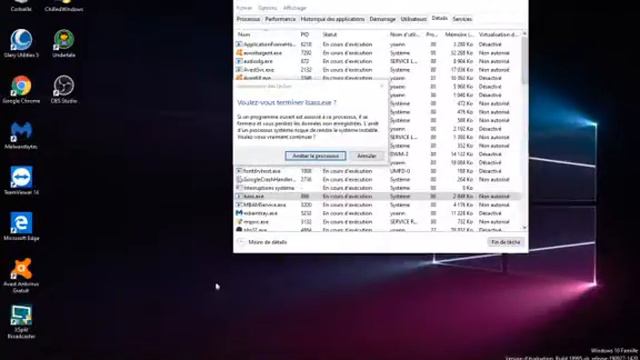Open the Affichage menu
This screenshot has height=360, width=640.
(x=295, y=8)
